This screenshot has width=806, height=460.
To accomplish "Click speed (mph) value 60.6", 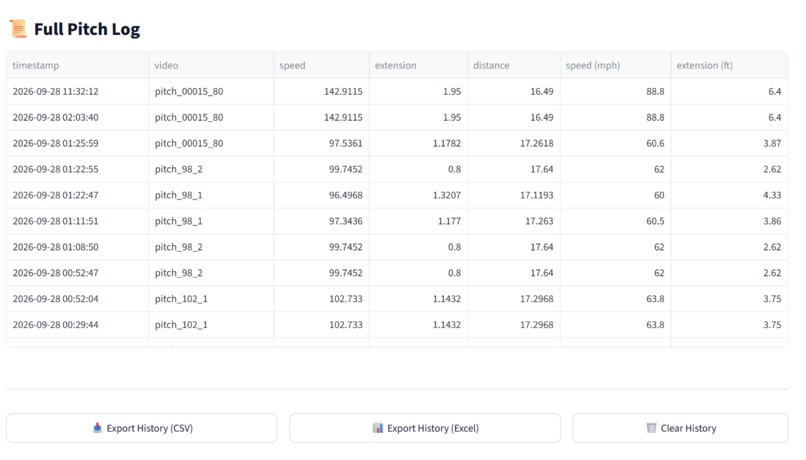I will [655, 143].
